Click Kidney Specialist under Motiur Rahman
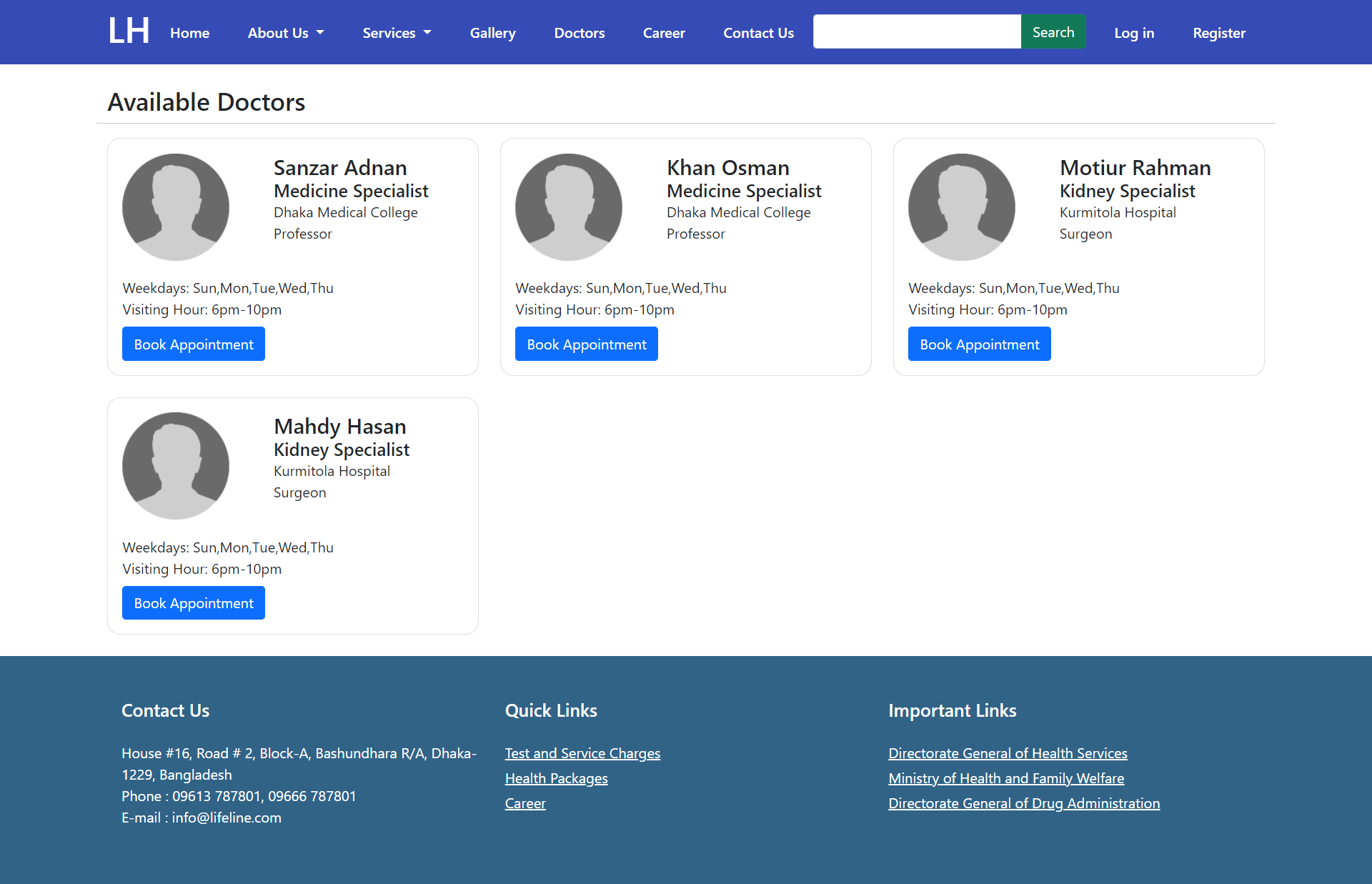1372x884 pixels. click(1127, 191)
